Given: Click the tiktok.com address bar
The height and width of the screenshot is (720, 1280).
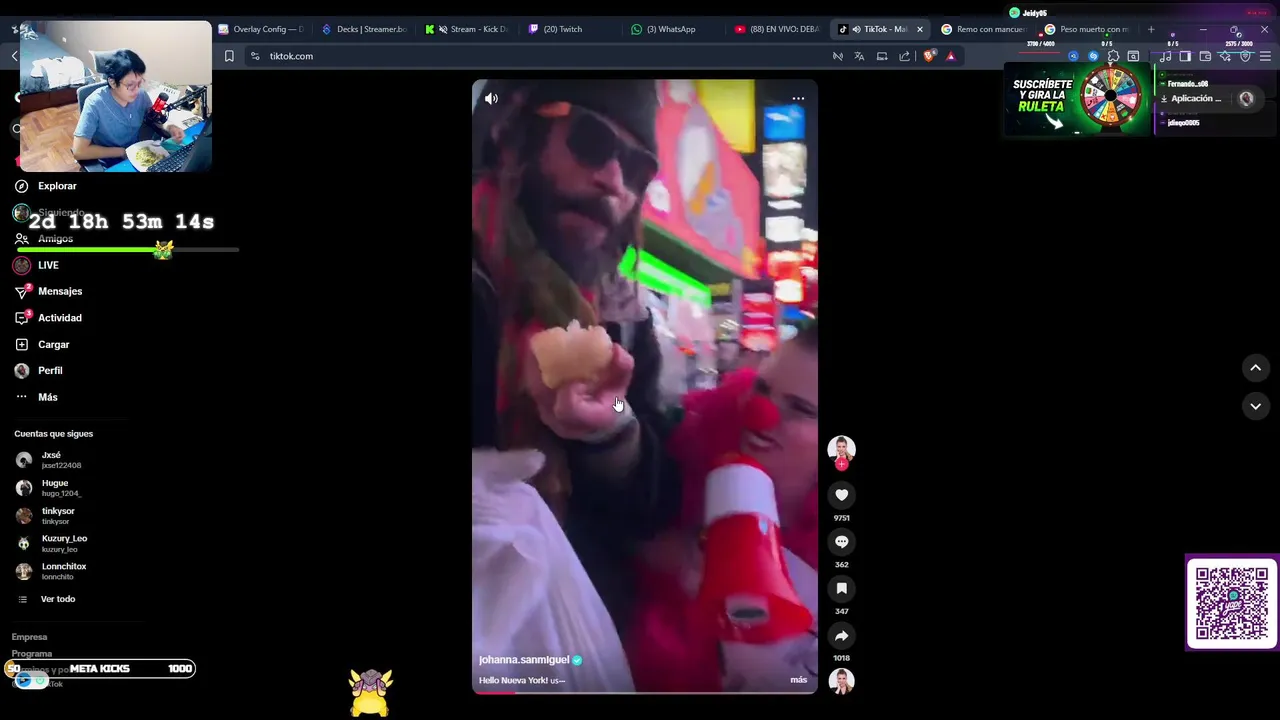Looking at the screenshot, I should pyautogui.click(x=540, y=56).
